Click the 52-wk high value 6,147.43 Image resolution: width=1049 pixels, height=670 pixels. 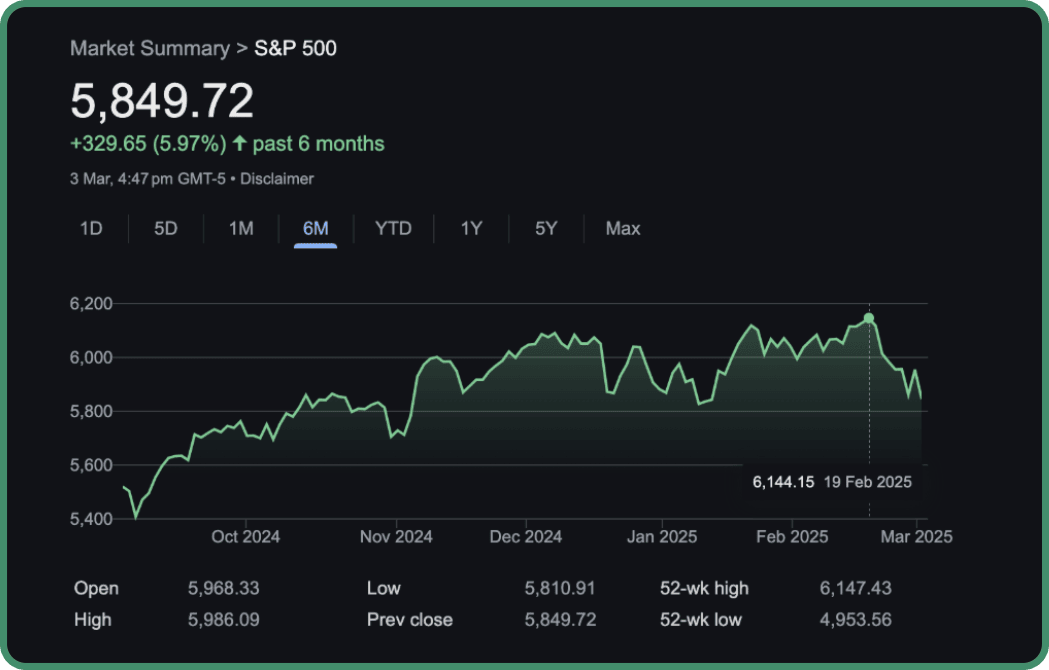tap(856, 588)
